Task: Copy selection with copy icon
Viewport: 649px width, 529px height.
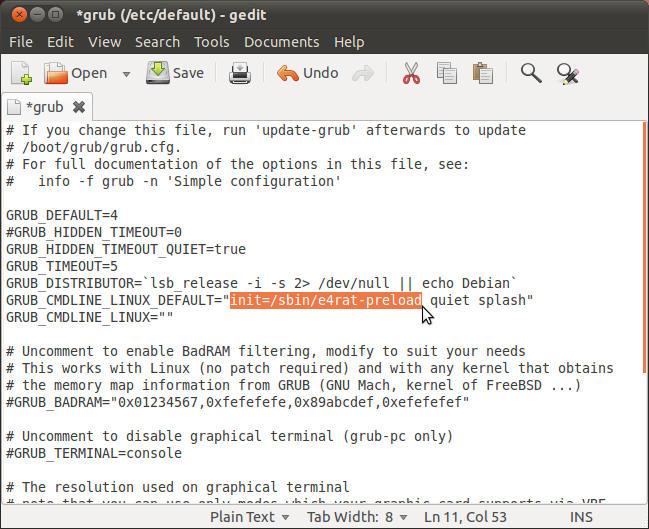Action: [447, 73]
